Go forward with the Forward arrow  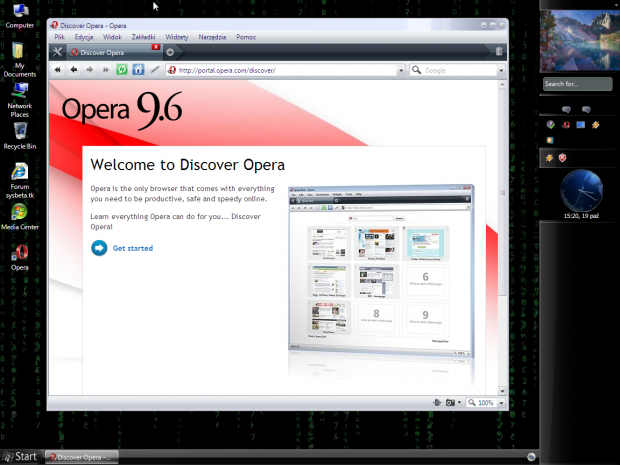point(90,70)
